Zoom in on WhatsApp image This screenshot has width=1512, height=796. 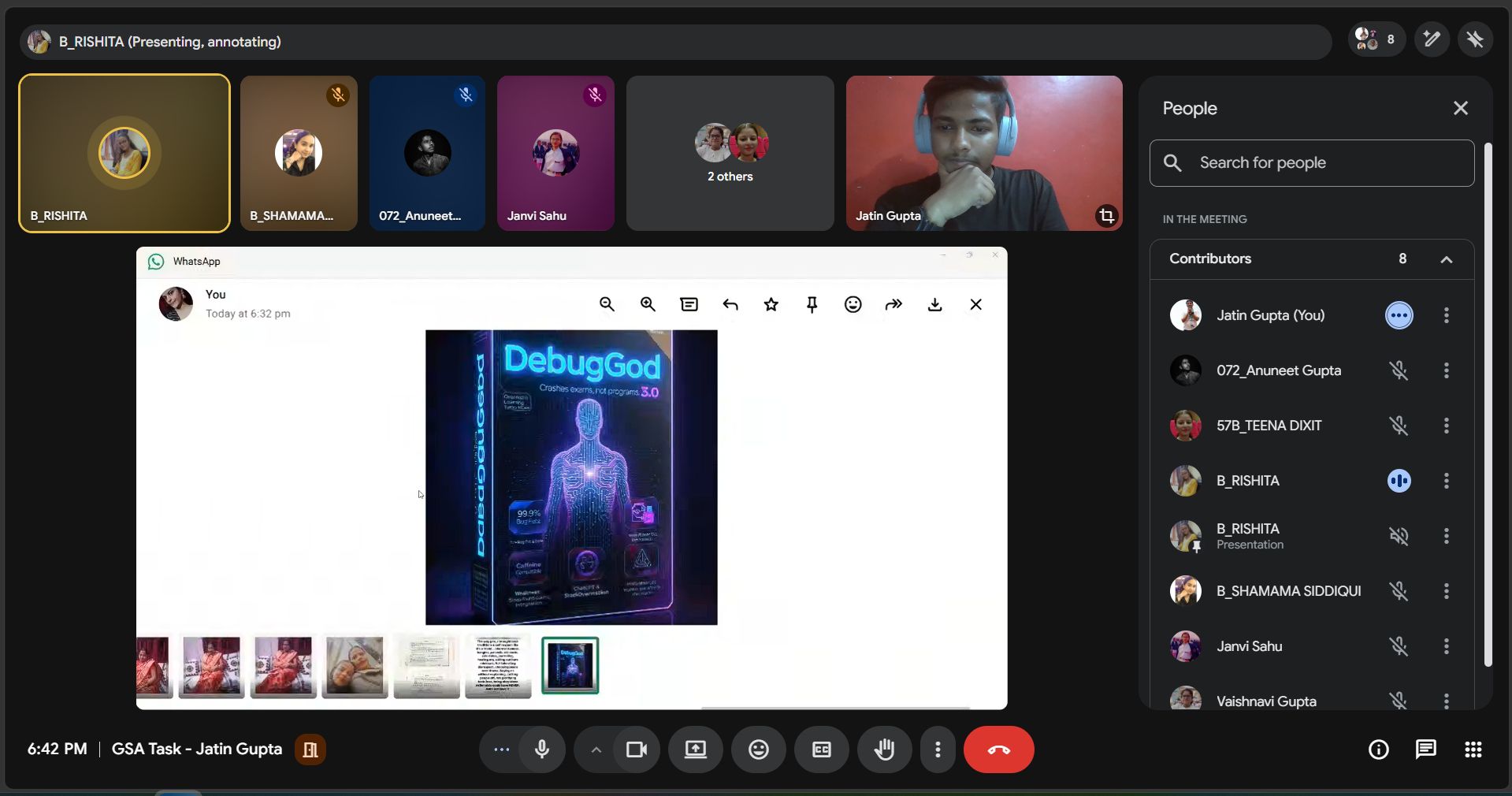(648, 304)
